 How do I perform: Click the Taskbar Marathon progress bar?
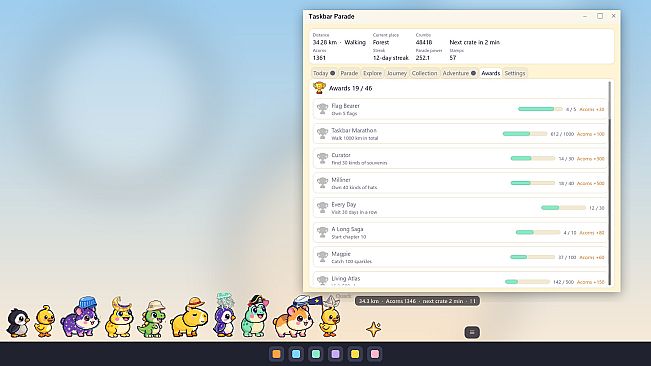(525, 134)
